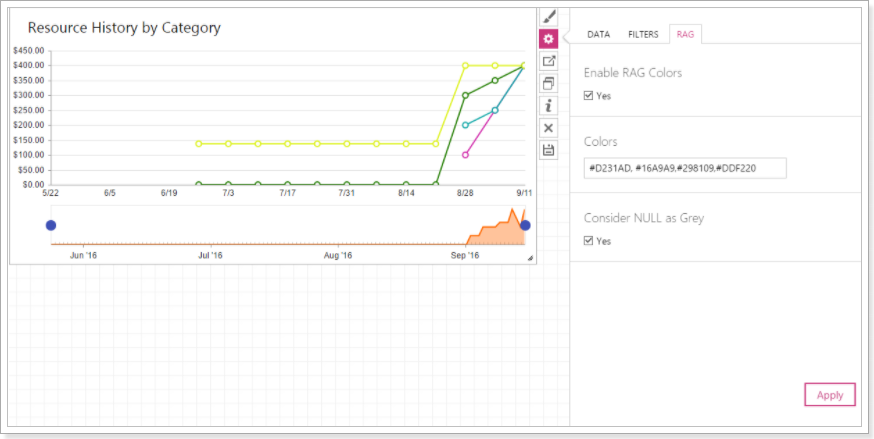Click the Colors hex codes input field
The width and height of the screenshot is (874, 439).
click(685, 168)
